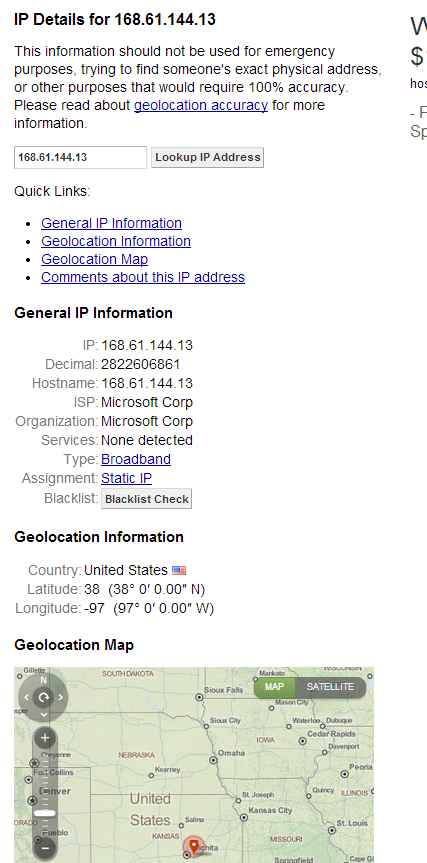
Task: Open the Static IP assignment link
Action: [x=127, y=478]
